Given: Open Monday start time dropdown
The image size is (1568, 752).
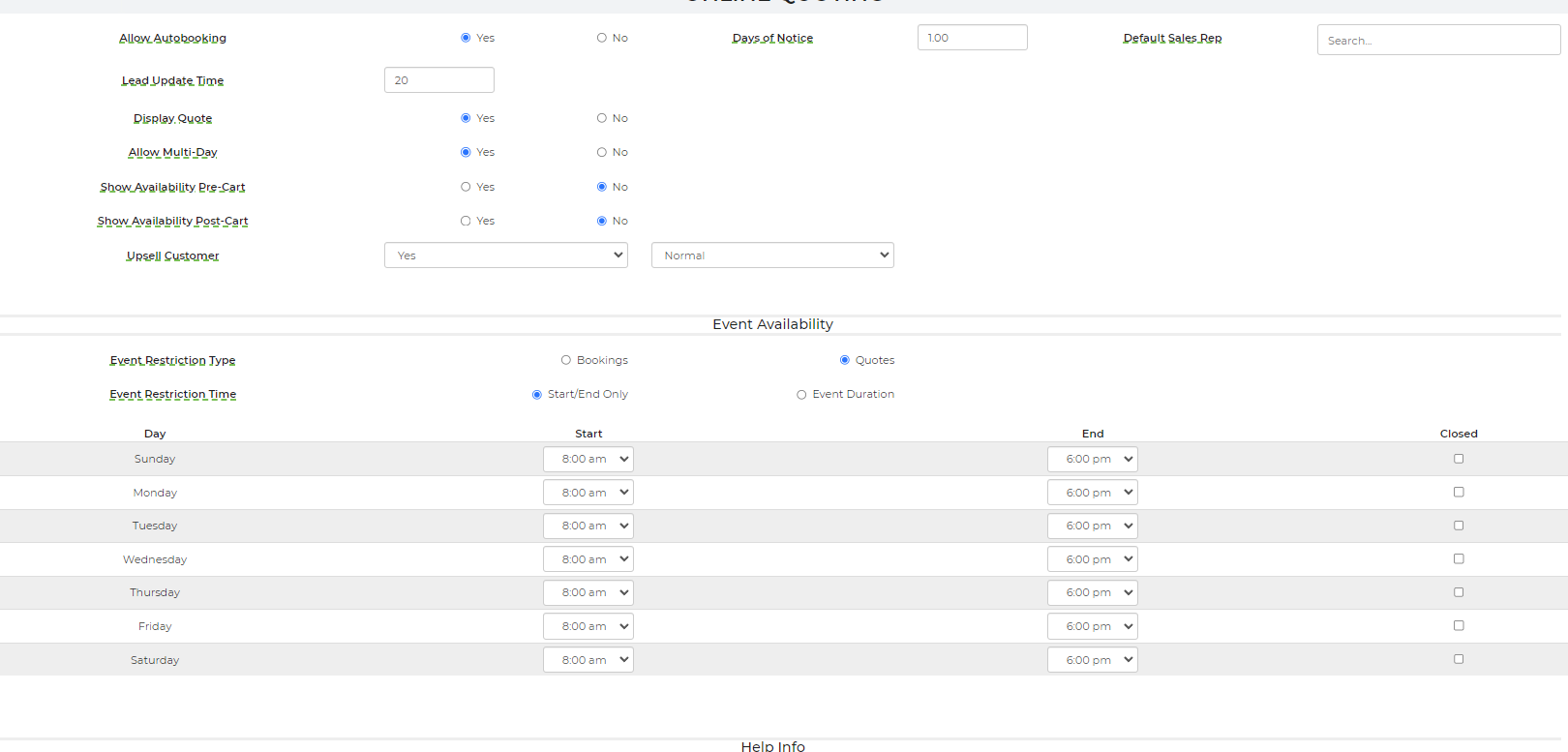Looking at the screenshot, I should click(588, 493).
